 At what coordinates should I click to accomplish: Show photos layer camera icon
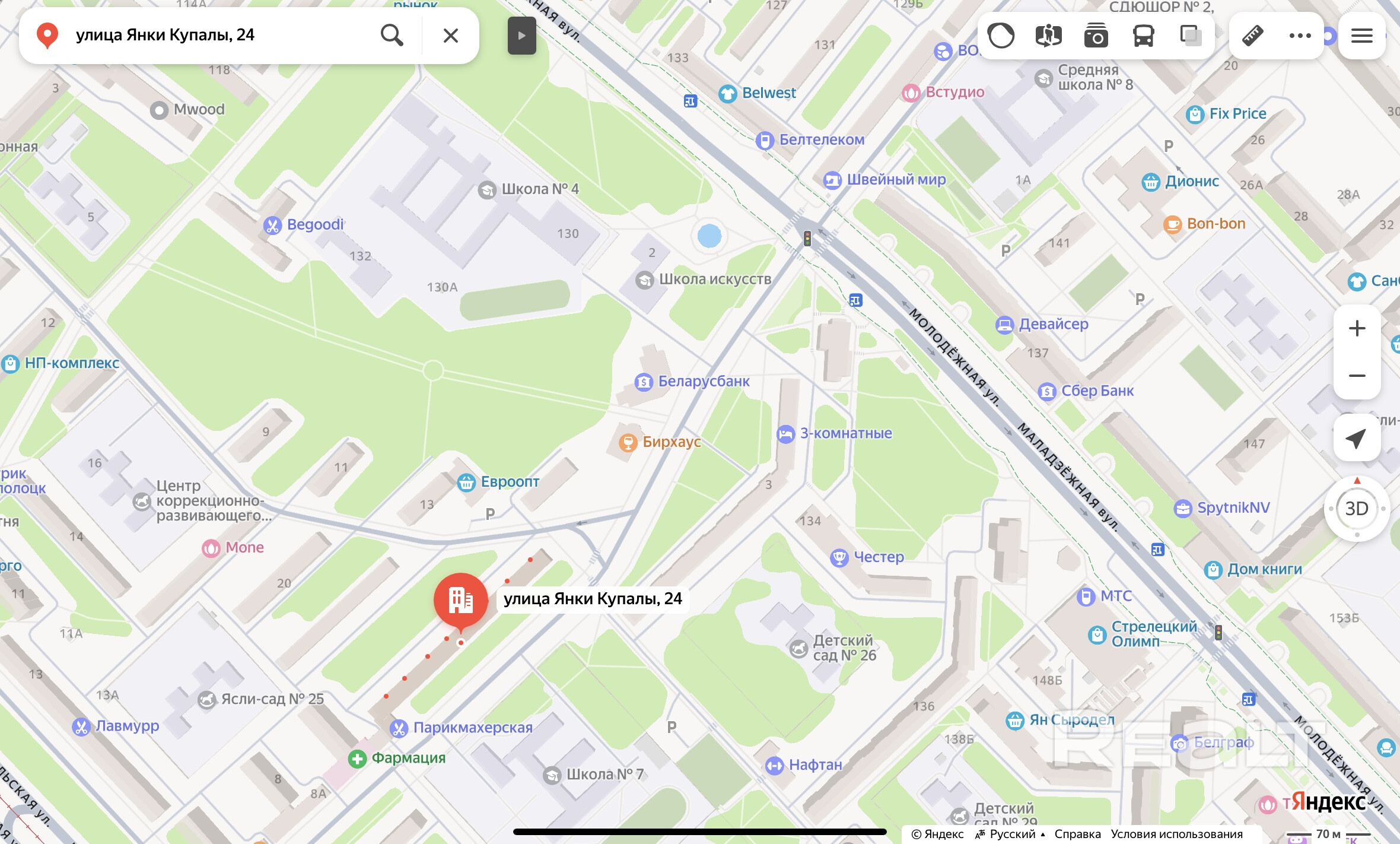1096,36
